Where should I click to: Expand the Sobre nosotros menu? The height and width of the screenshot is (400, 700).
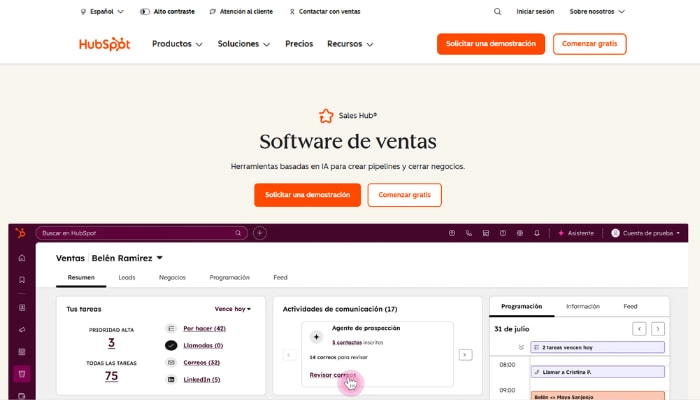[597, 12]
